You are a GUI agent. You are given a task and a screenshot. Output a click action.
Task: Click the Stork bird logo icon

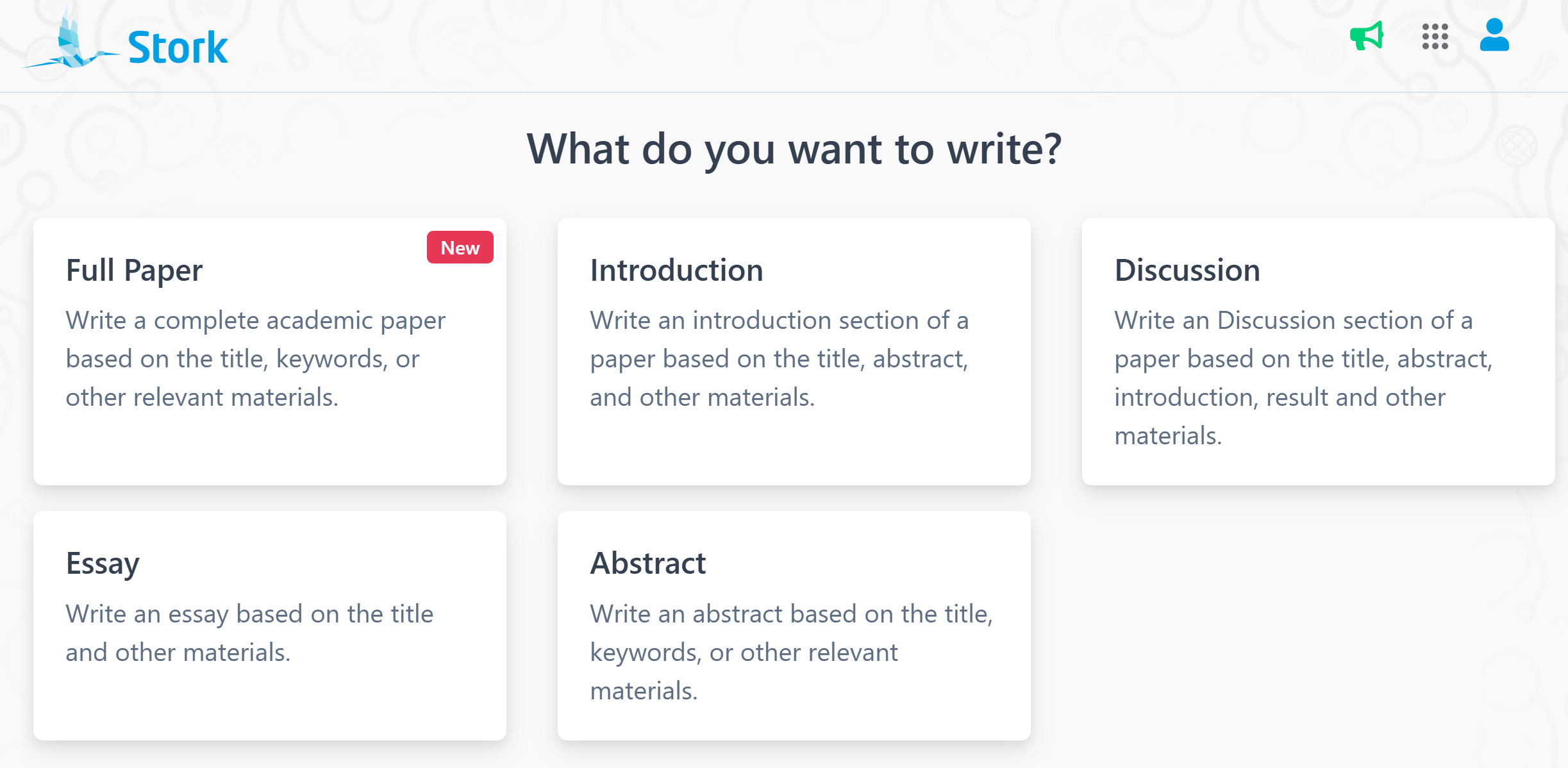[x=71, y=45]
